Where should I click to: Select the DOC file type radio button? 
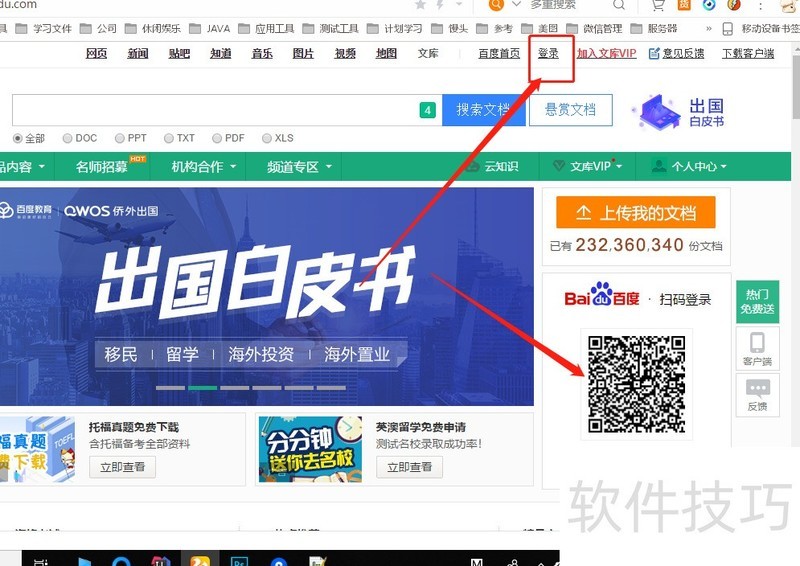point(67,138)
